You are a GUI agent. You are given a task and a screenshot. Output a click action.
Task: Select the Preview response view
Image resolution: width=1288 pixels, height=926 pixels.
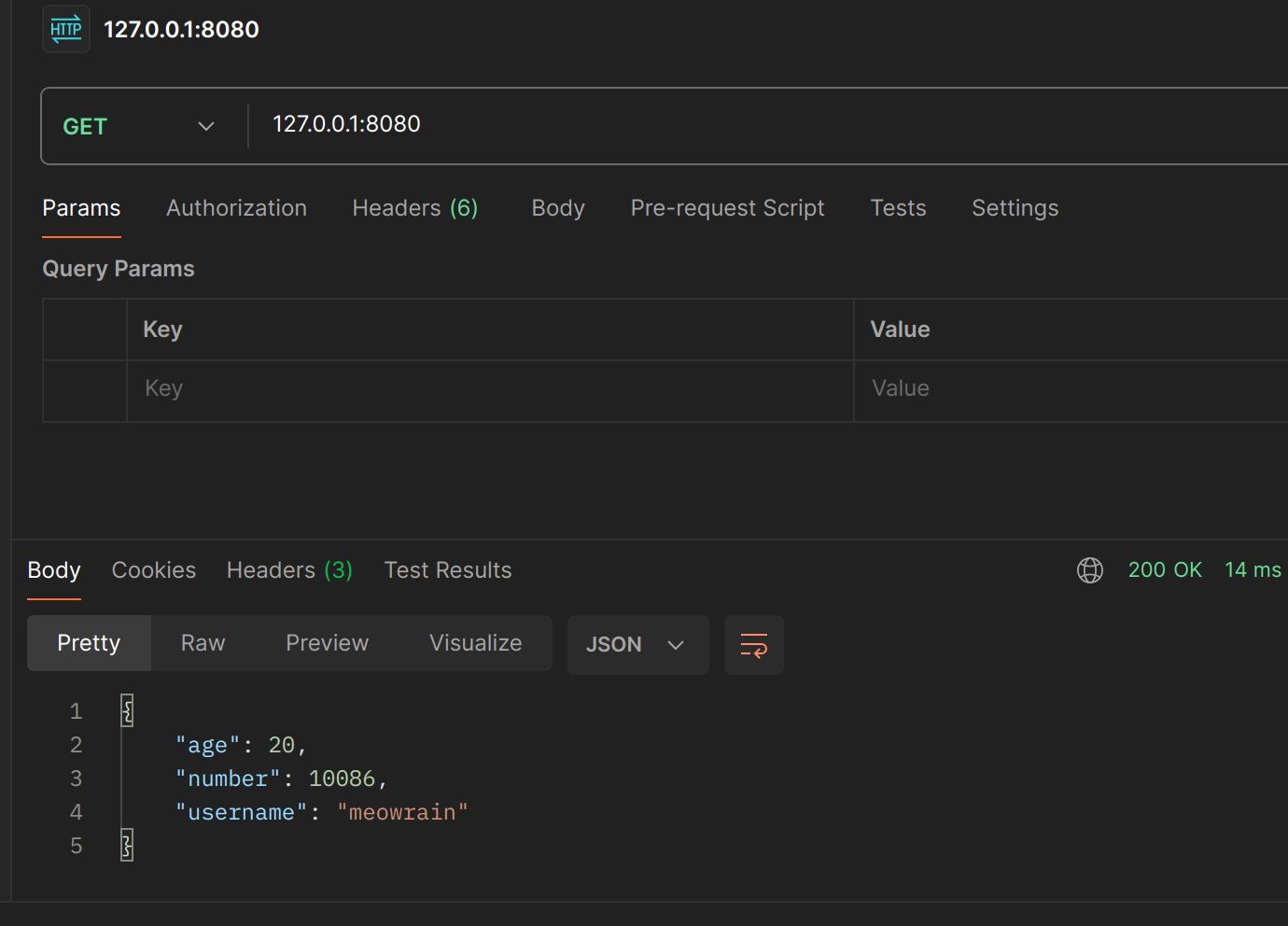coord(327,643)
